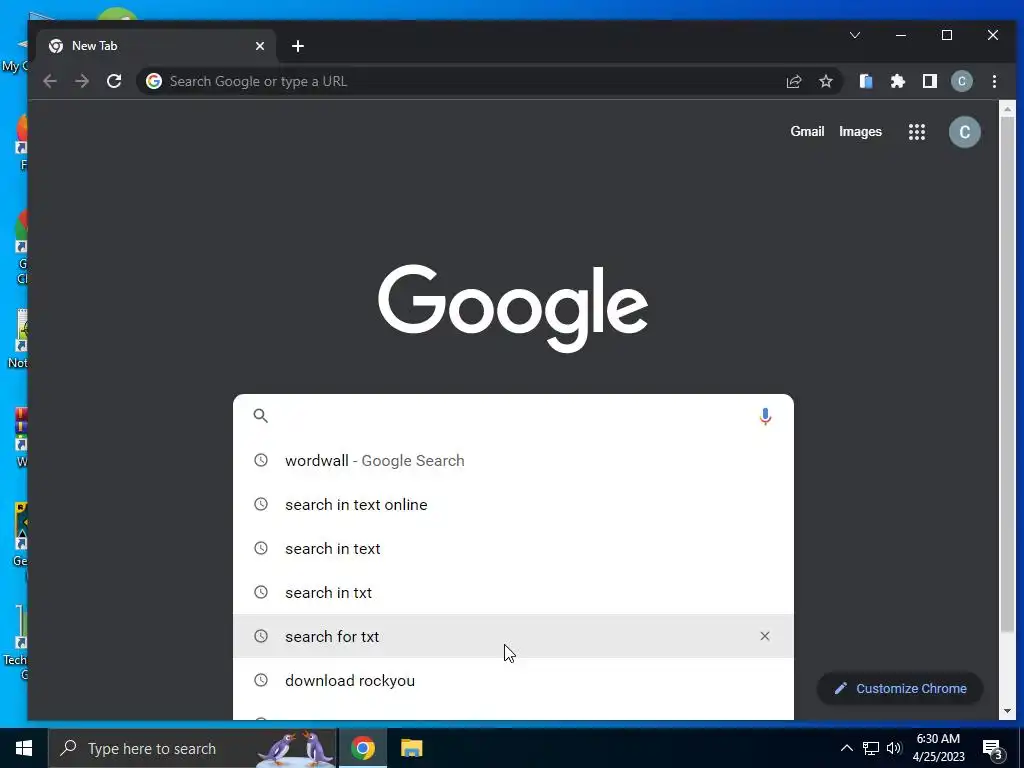Show hidden tray icons chevron
This screenshot has width=1024, height=768.
pos(846,748)
